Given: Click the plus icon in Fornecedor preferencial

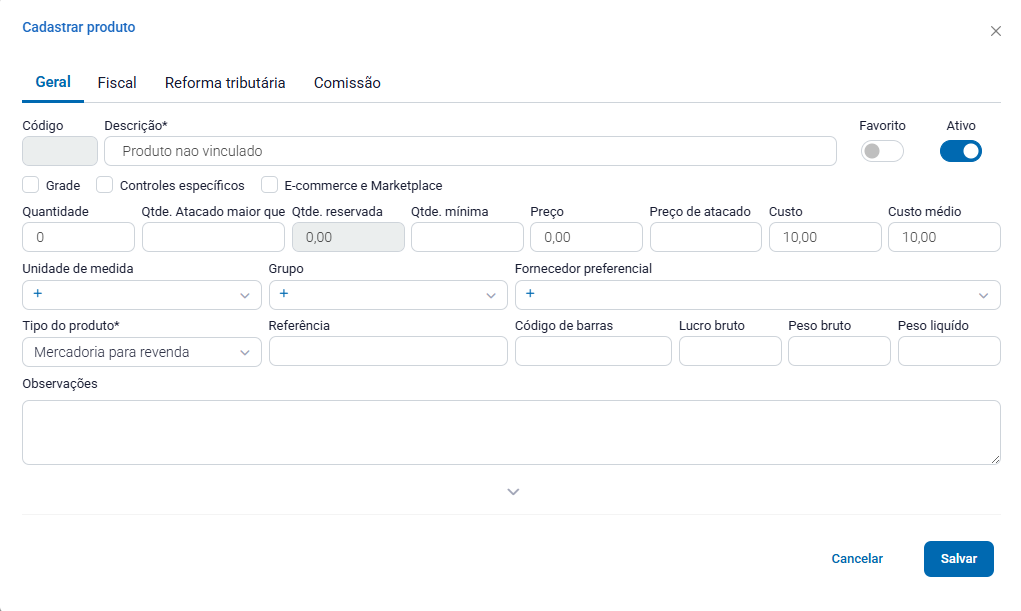Looking at the screenshot, I should (x=530, y=294).
